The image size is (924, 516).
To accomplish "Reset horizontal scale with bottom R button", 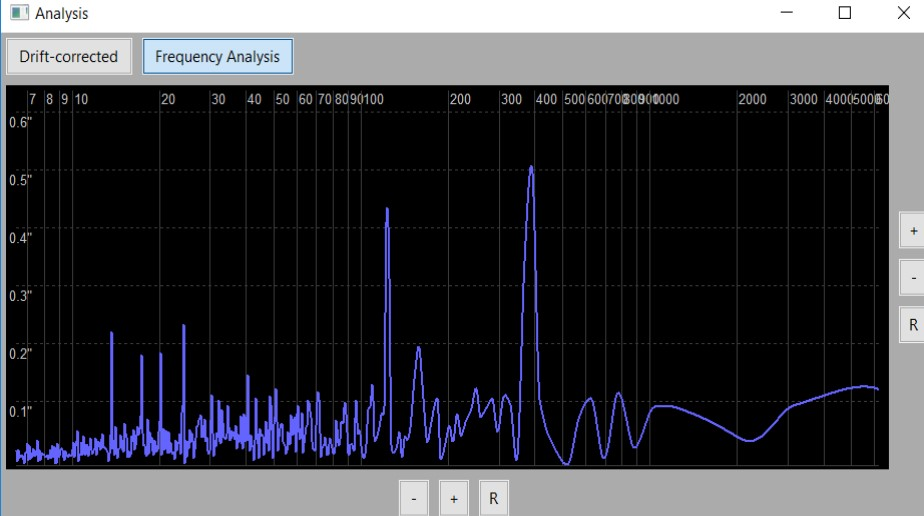I will 494,499.
